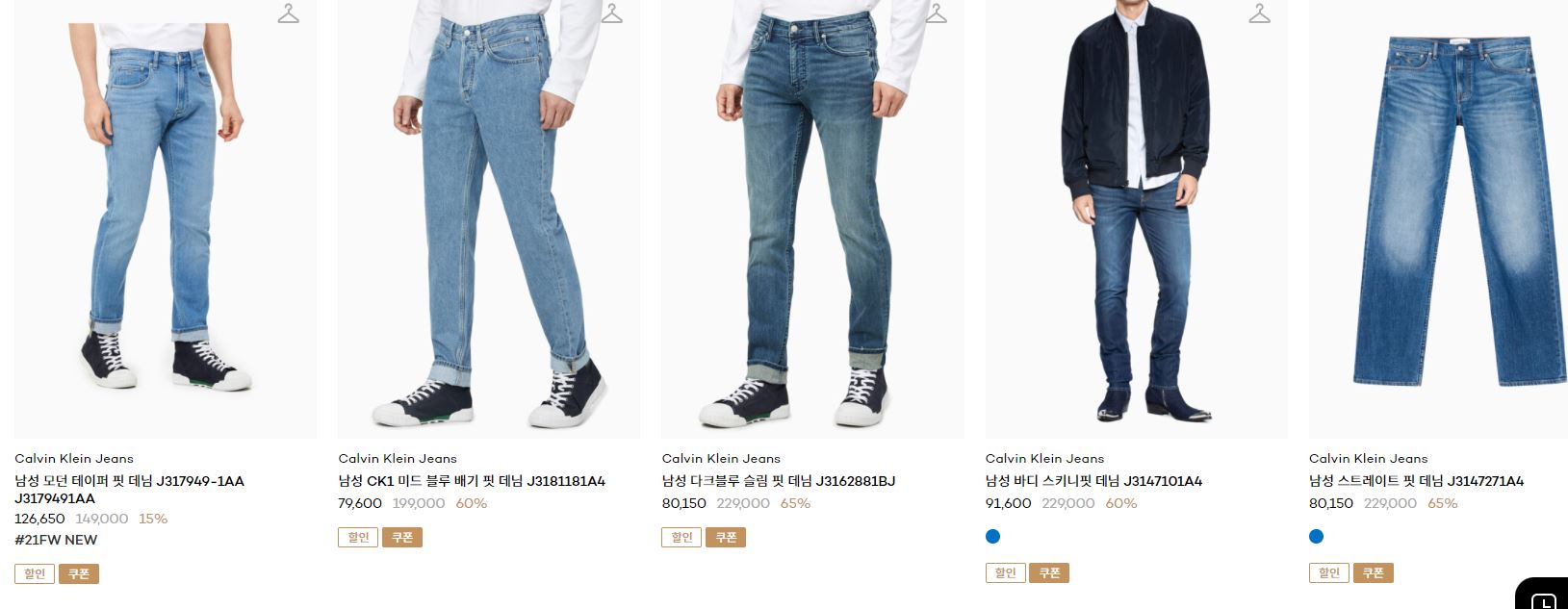Viewport: 1568px width, 609px height.
Task: Click hanger icon on dark blue slim fit jeans
Action: [x=936, y=13]
